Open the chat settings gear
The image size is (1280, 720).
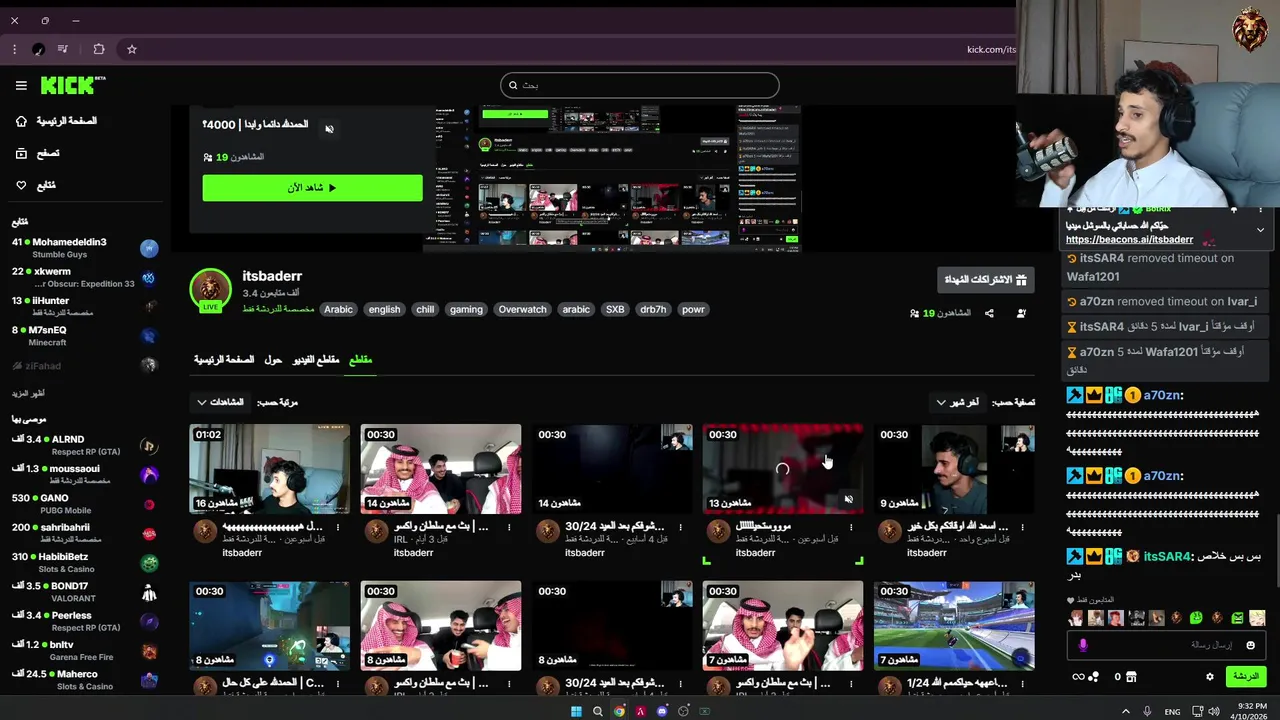[1209, 677]
